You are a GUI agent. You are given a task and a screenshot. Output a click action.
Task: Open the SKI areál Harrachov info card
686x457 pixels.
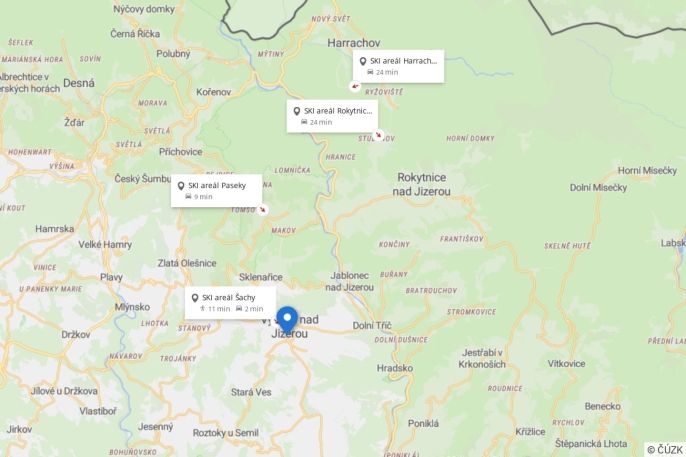(399, 66)
